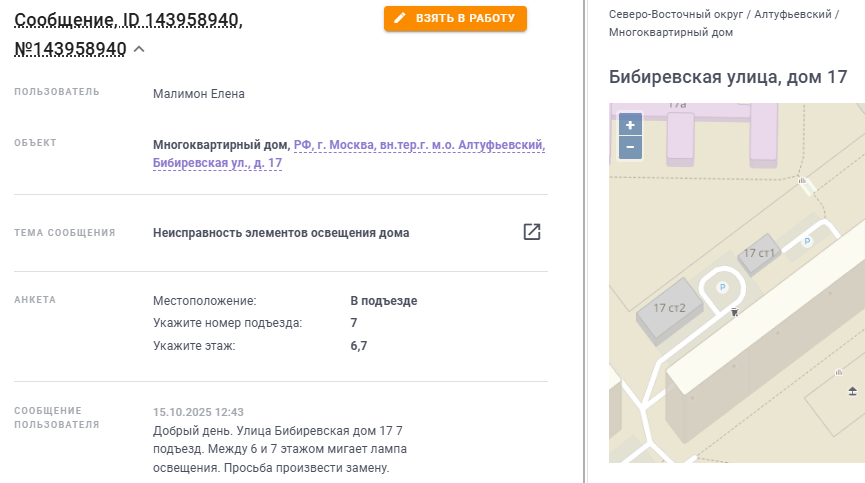Click parking icon near building 17 ст2
865x483 pixels.
tap(723, 287)
